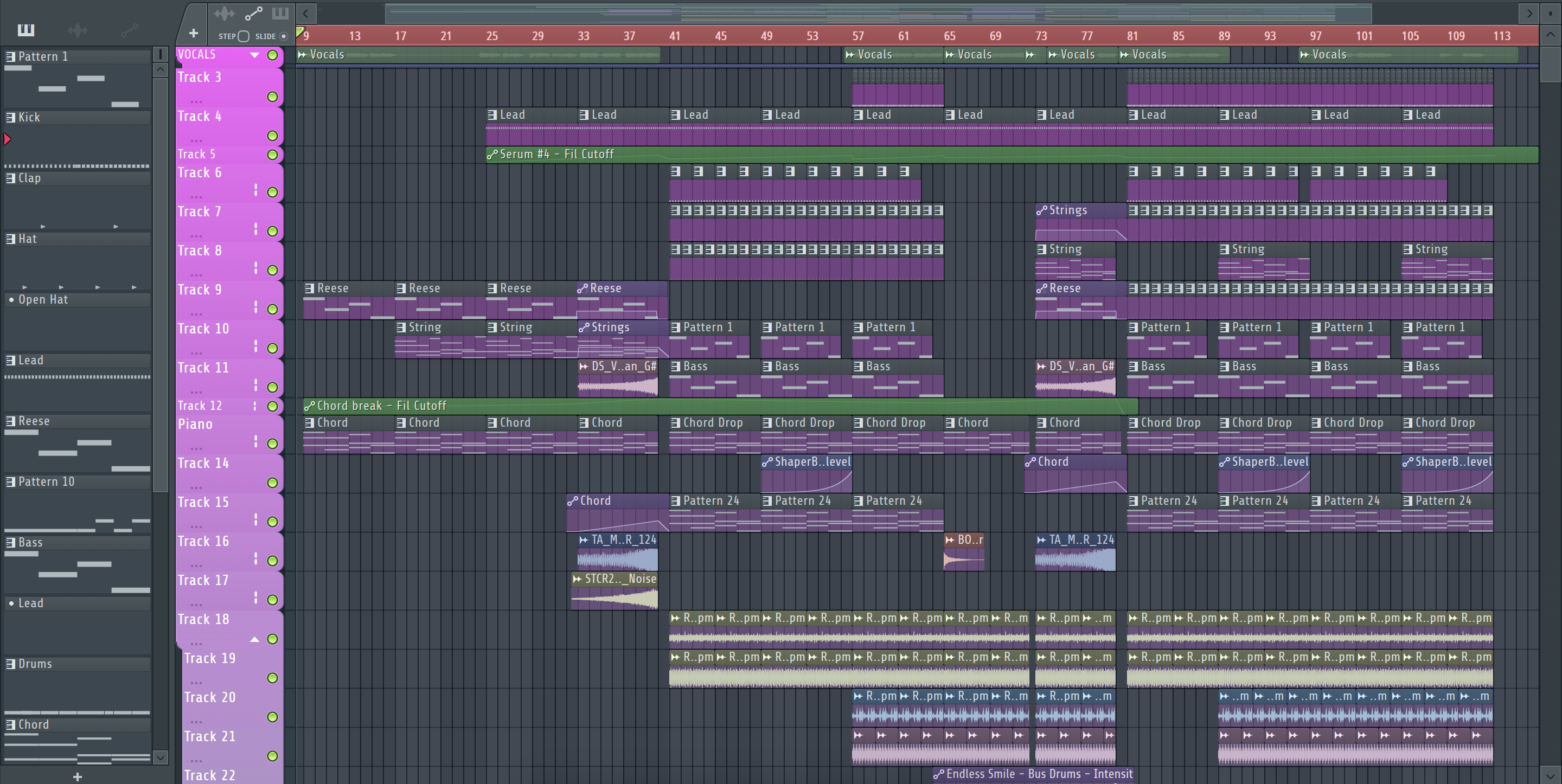Screen dimensions: 1562x784
Task: Open the first Lead pattern clip menu icon
Action: click(x=492, y=114)
